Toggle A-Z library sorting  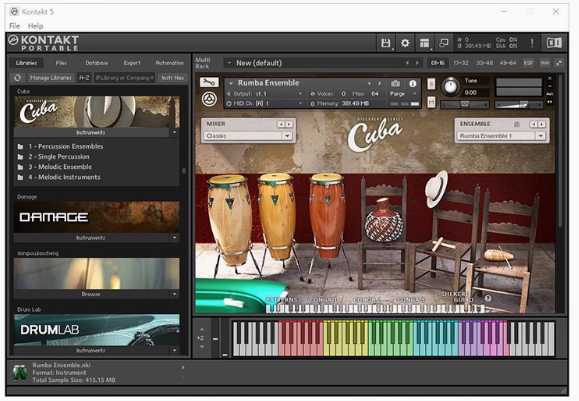click(x=84, y=78)
